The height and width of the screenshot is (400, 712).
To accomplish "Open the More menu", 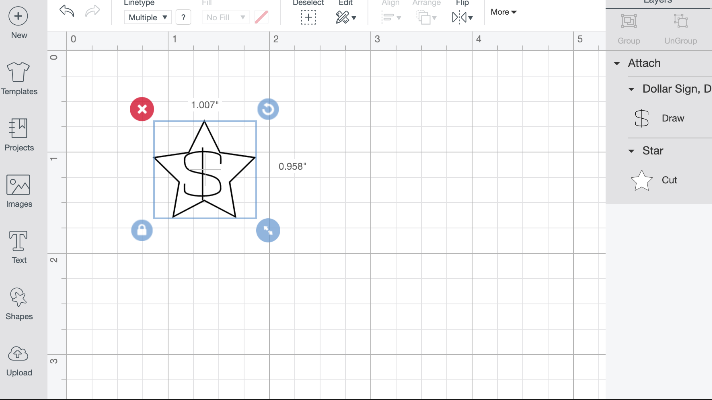I will pyautogui.click(x=503, y=12).
